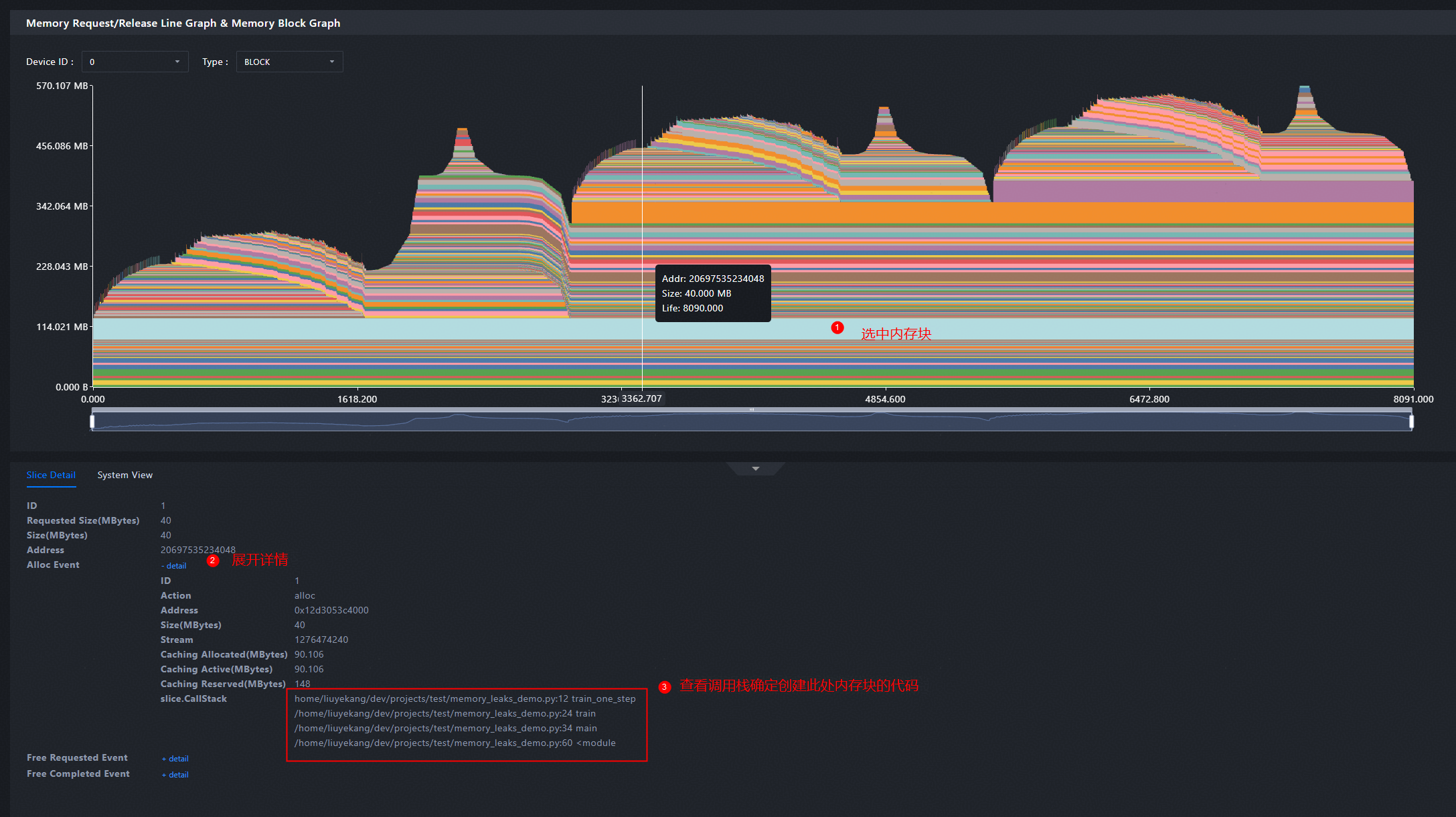Expand the Free Completed Event detail
Screen dimensions: 1456x817
[x=175, y=775]
